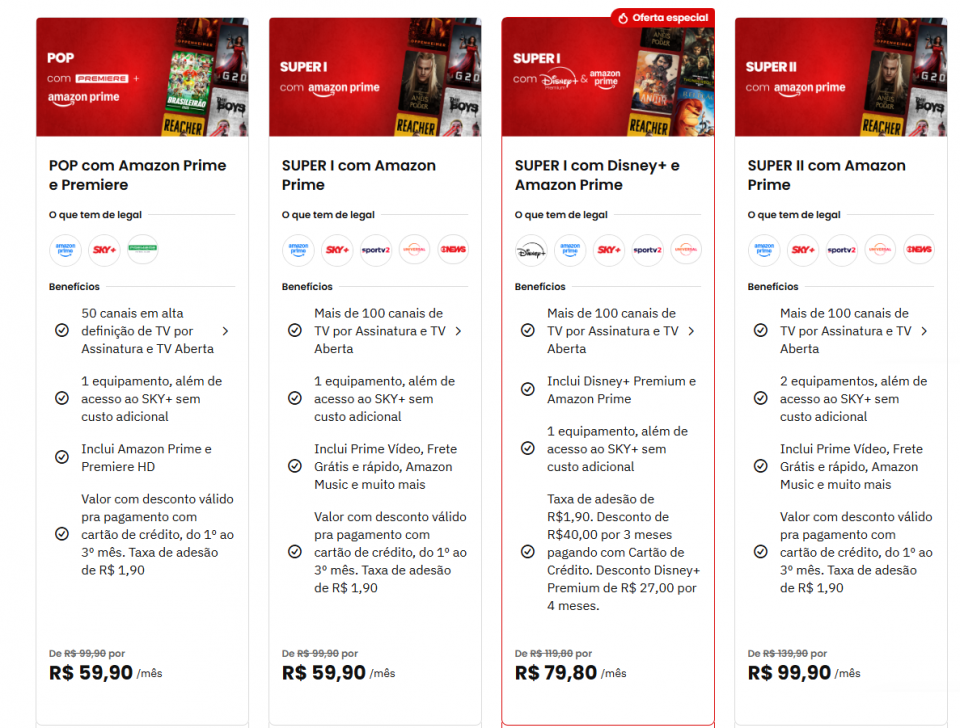The image size is (960, 728).
Task: Click the "Oferta especial" badge
Action: click(x=663, y=18)
